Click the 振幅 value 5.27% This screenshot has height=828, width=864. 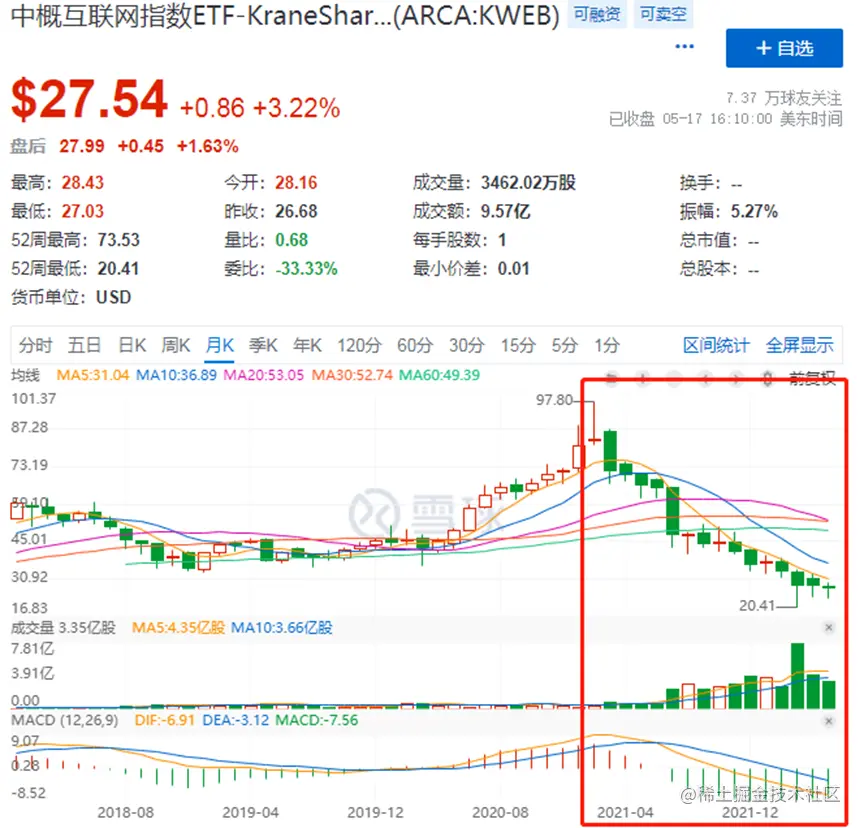pyautogui.click(x=754, y=212)
